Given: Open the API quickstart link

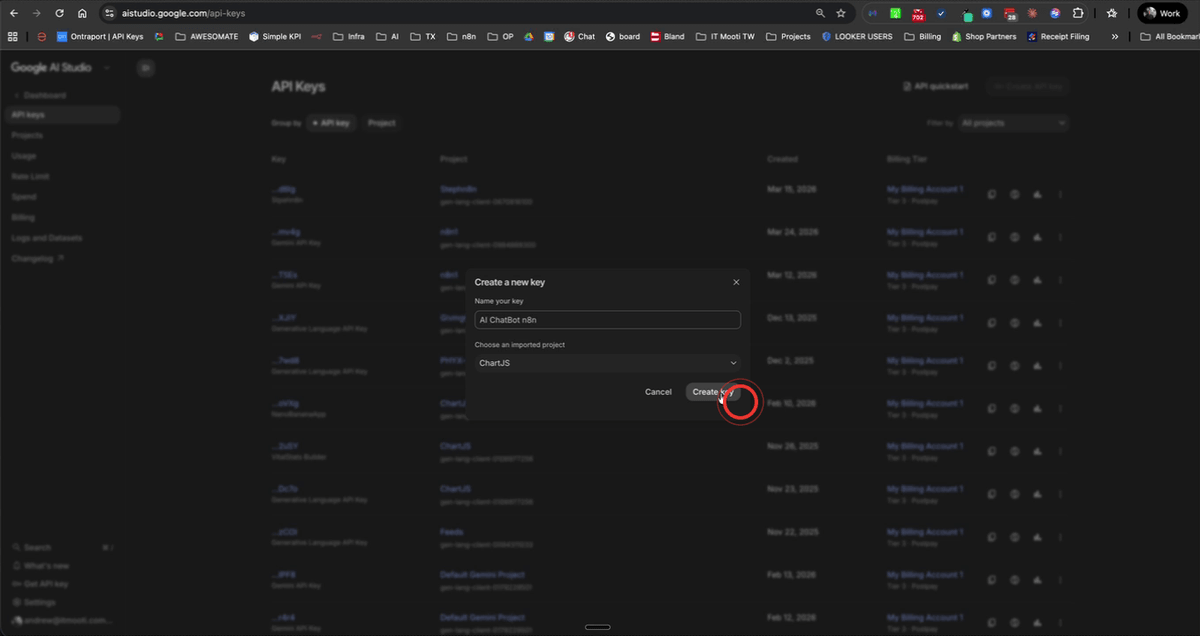Looking at the screenshot, I should tap(936, 87).
